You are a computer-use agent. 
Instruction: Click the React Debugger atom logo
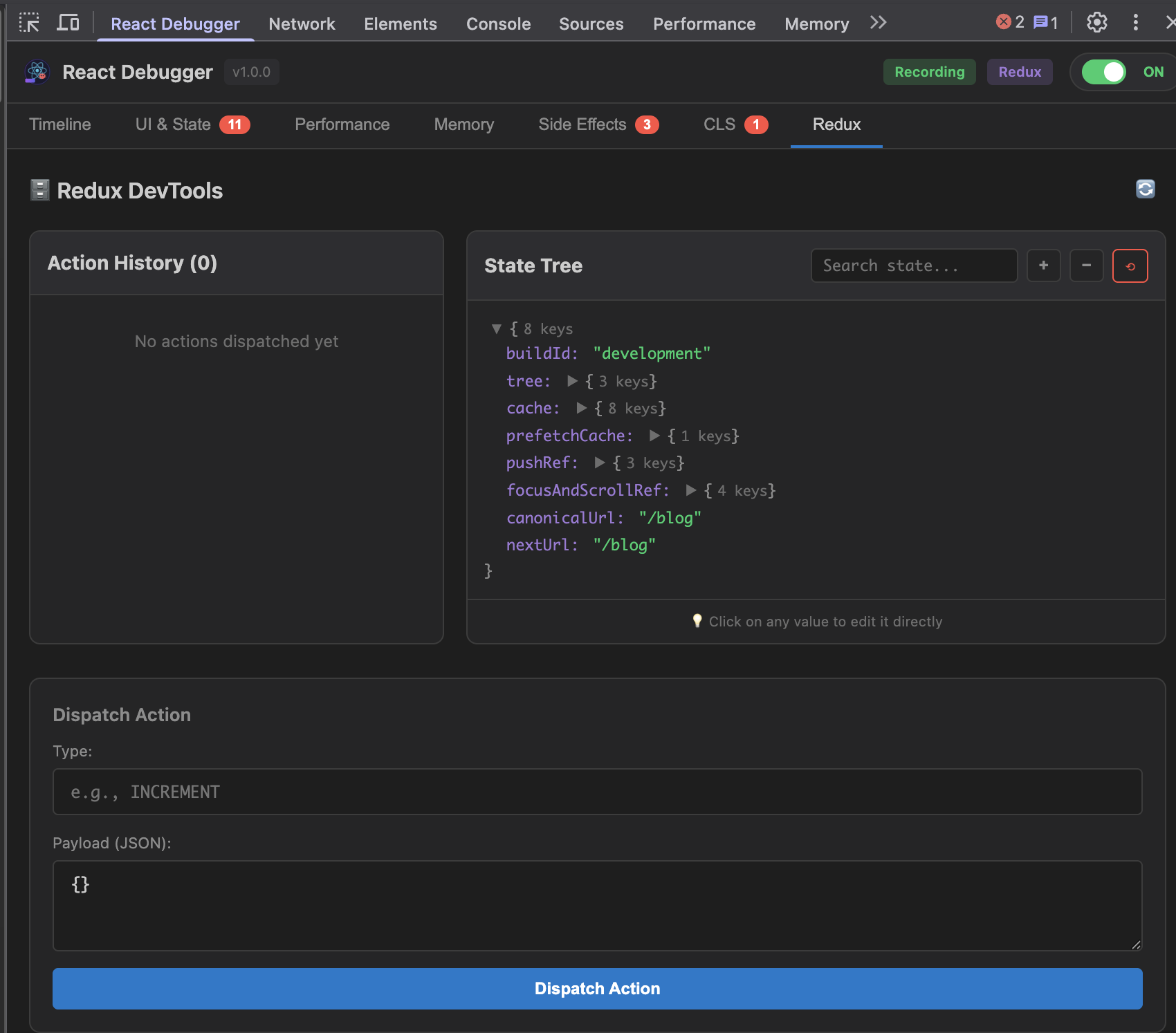point(36,72)
